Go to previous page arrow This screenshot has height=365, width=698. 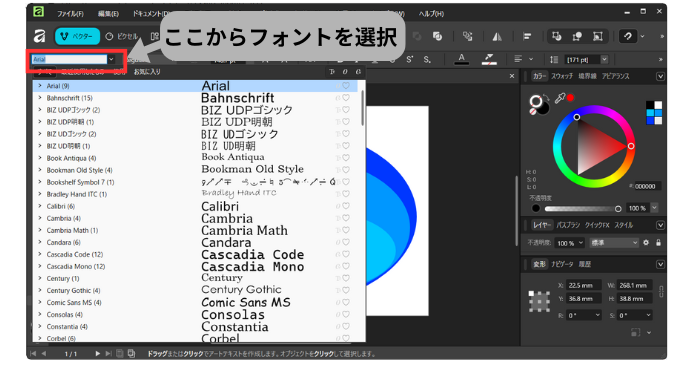(x=44, y=353)
